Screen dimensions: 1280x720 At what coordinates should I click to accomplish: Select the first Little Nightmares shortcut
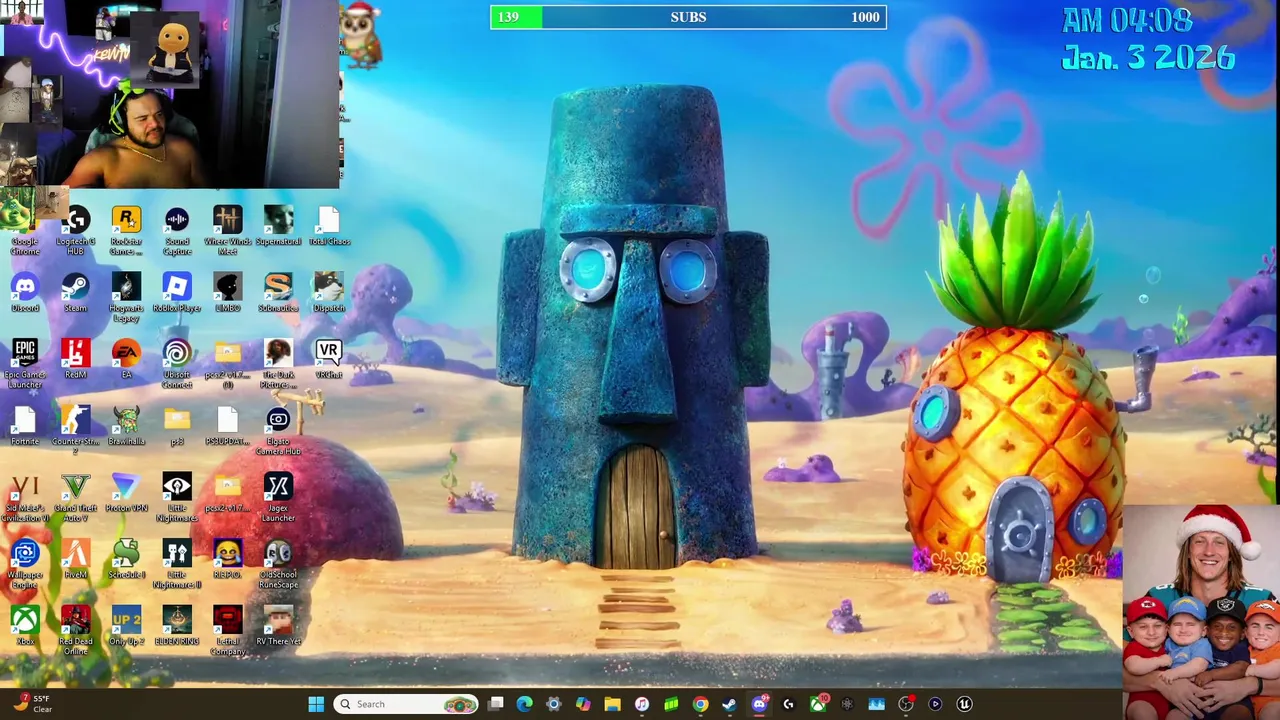point(177,498)
